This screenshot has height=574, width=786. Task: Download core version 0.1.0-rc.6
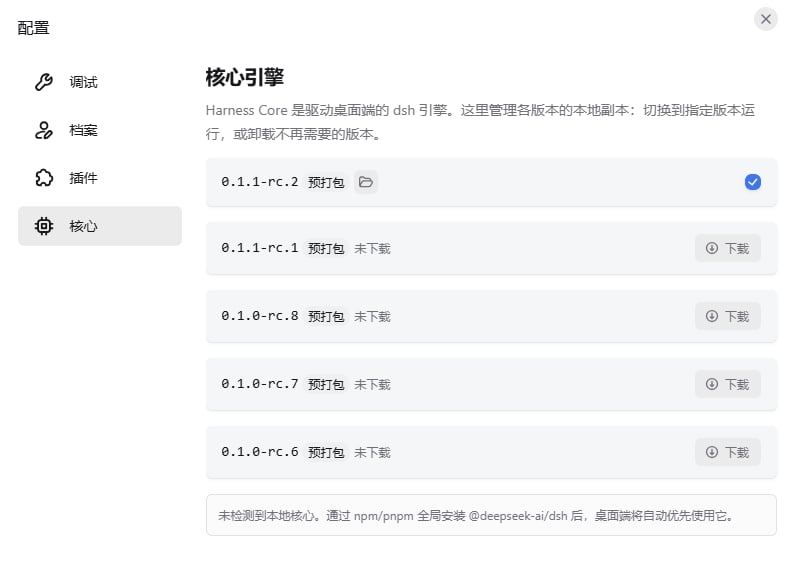tap(728, 452)
